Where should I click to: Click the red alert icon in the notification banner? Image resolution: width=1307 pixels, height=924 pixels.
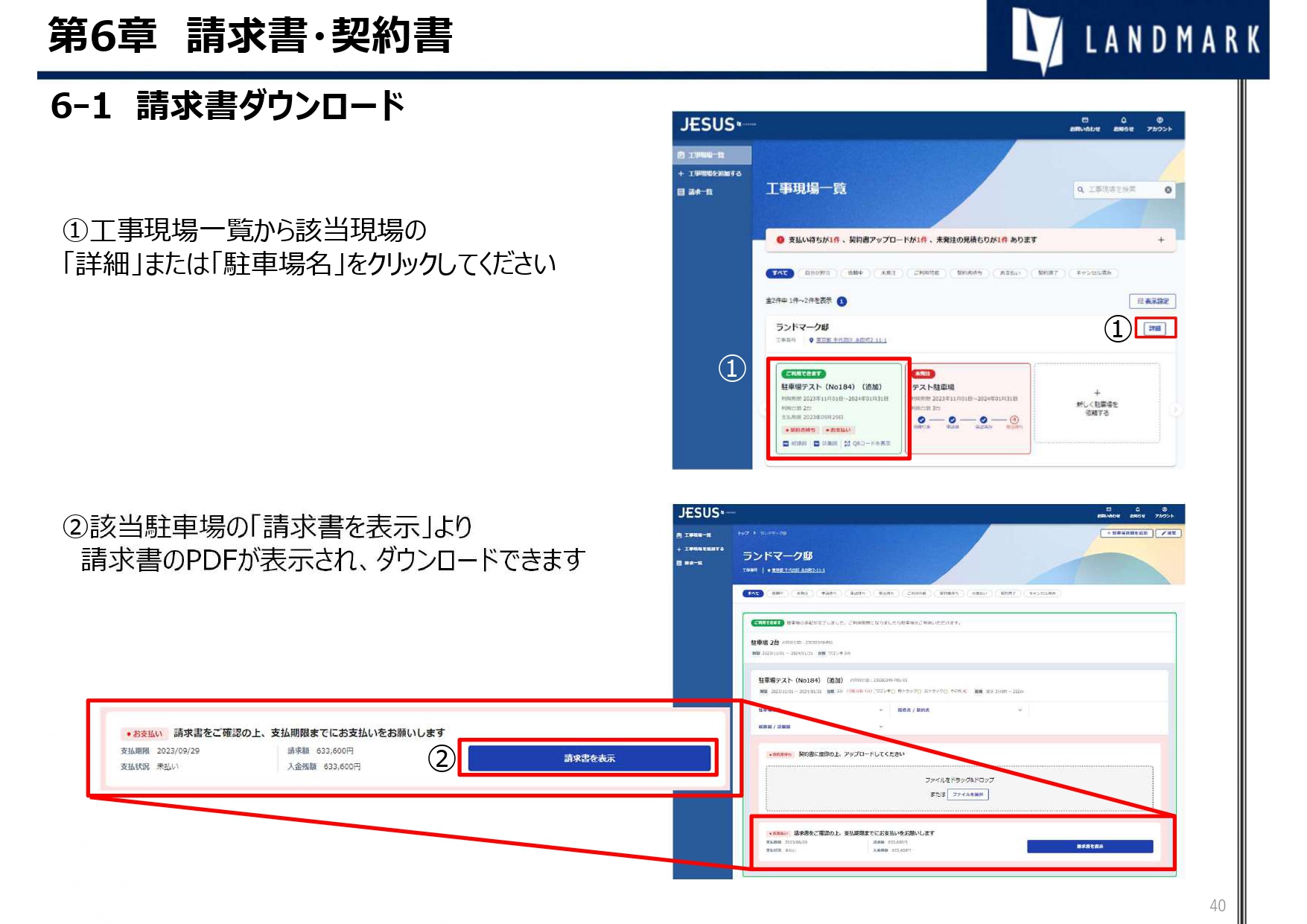[780, 240]
